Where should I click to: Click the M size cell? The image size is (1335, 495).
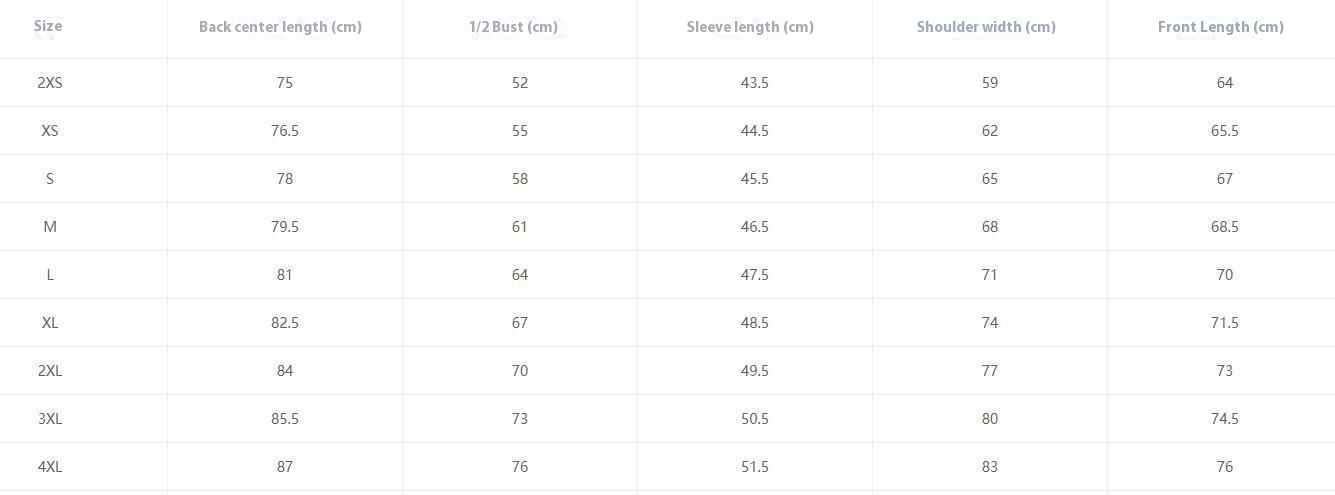(50, 227)
